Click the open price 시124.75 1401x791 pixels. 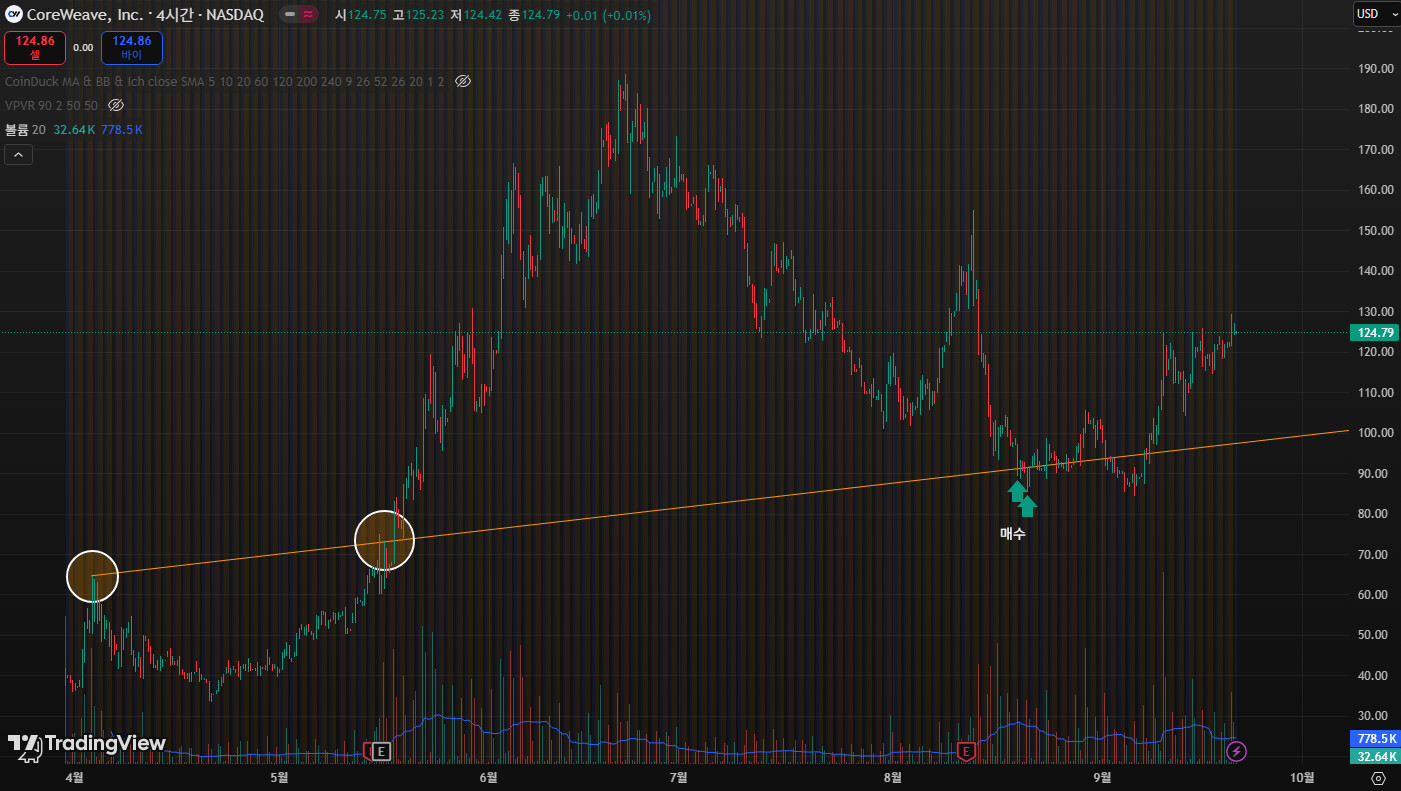click(x=361, y=15)
